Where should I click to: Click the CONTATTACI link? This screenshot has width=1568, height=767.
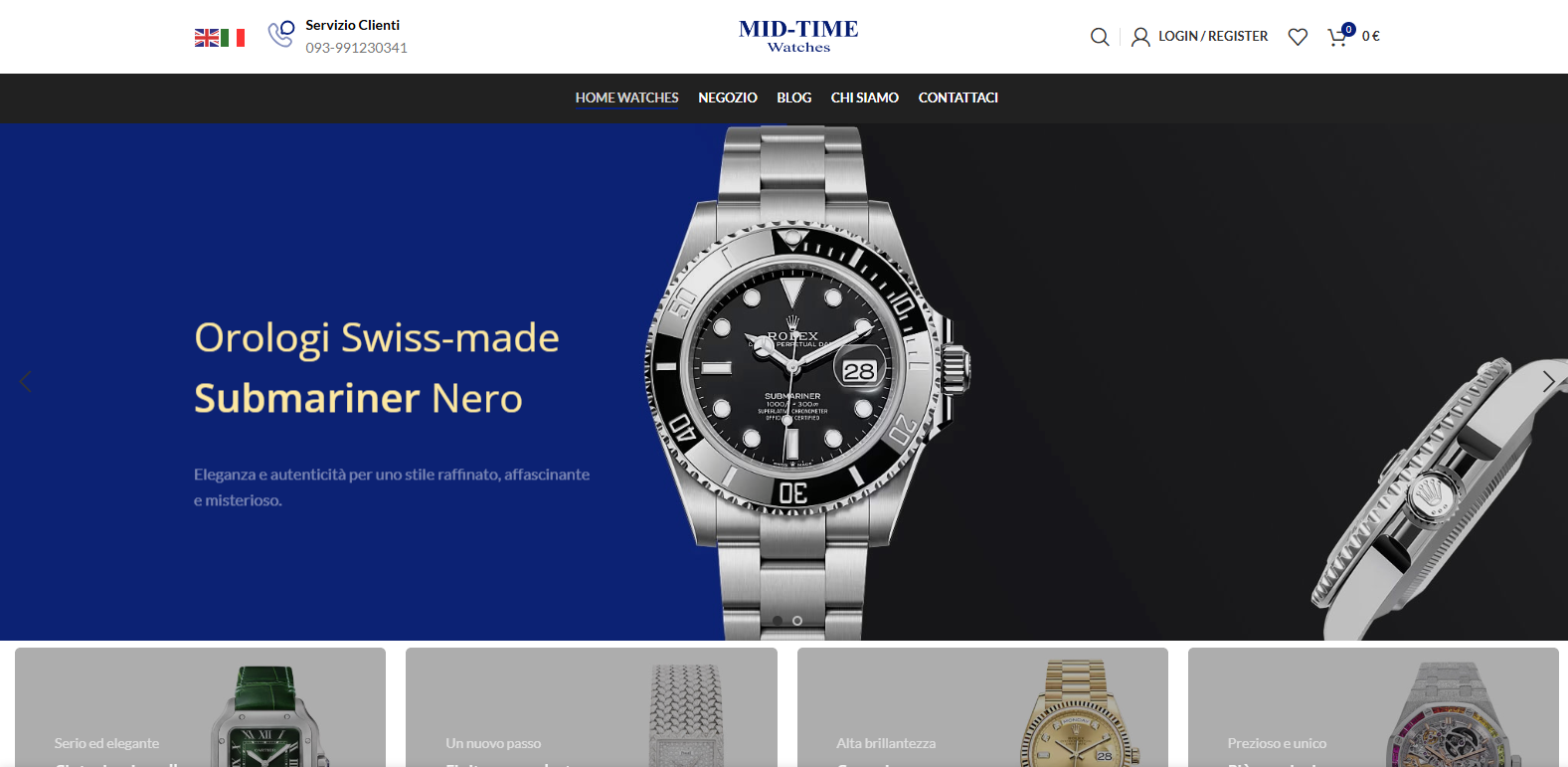tap(958, 97)
